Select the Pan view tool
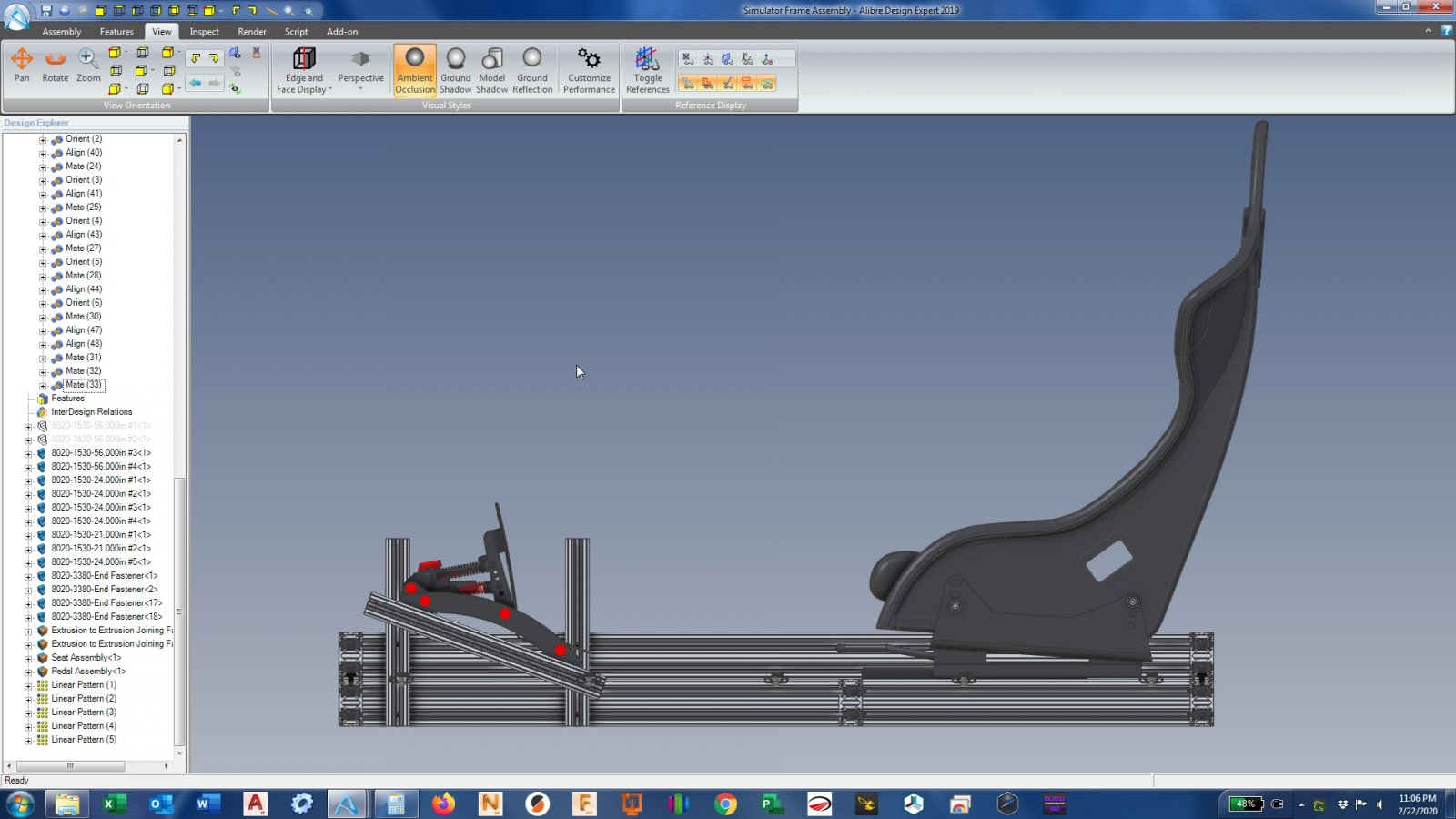Viewport: 1456px width, 819px height. [22, 66]
